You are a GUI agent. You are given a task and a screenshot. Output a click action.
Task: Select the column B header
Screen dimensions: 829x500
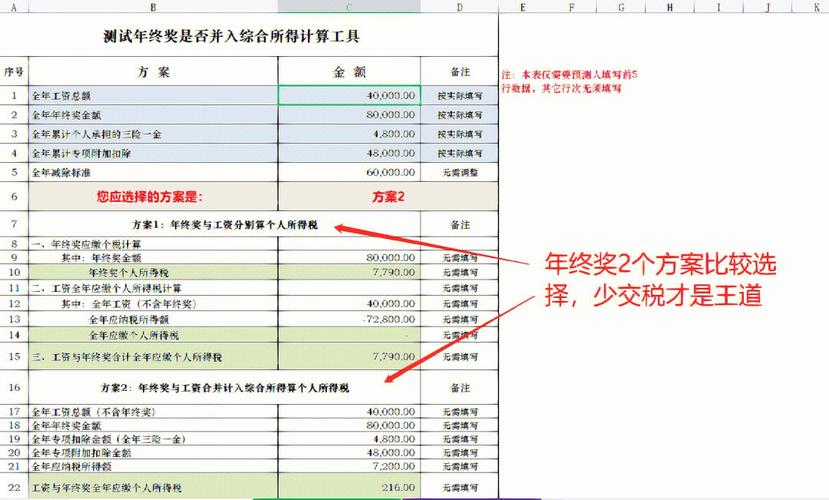click(x=153, y=7)
